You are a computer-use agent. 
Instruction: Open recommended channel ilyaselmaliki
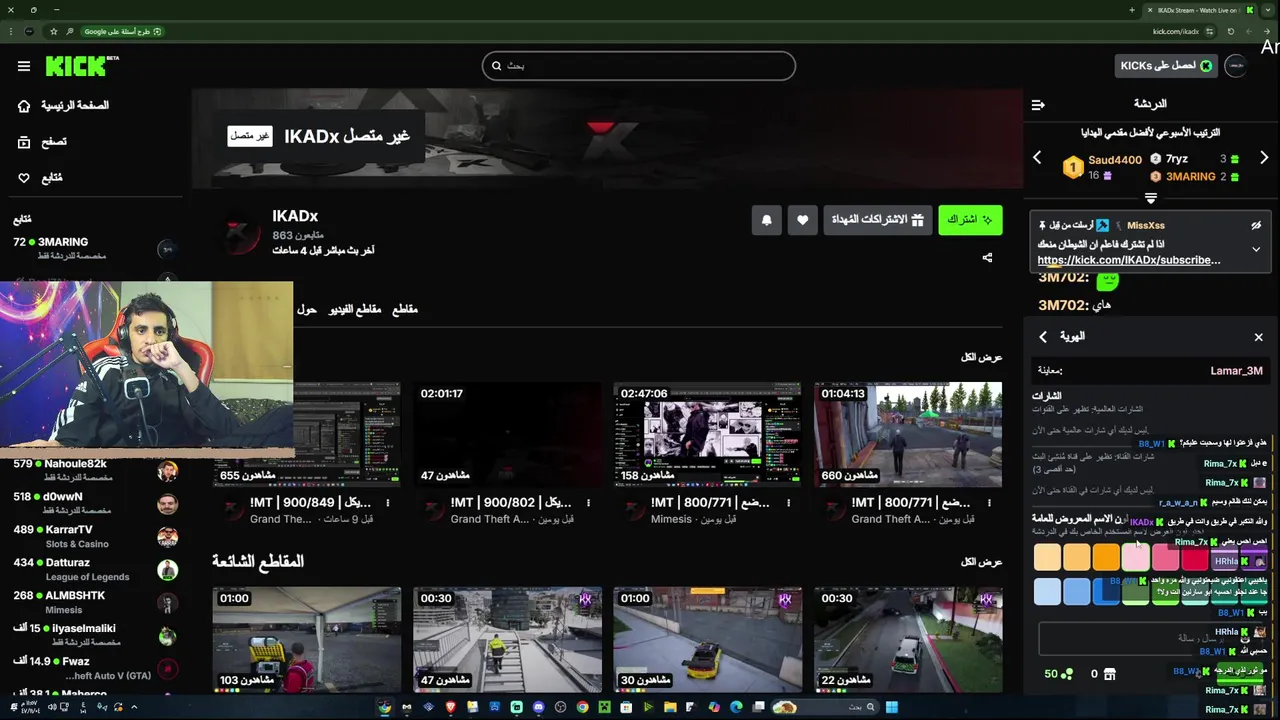[x=95, y=635]
